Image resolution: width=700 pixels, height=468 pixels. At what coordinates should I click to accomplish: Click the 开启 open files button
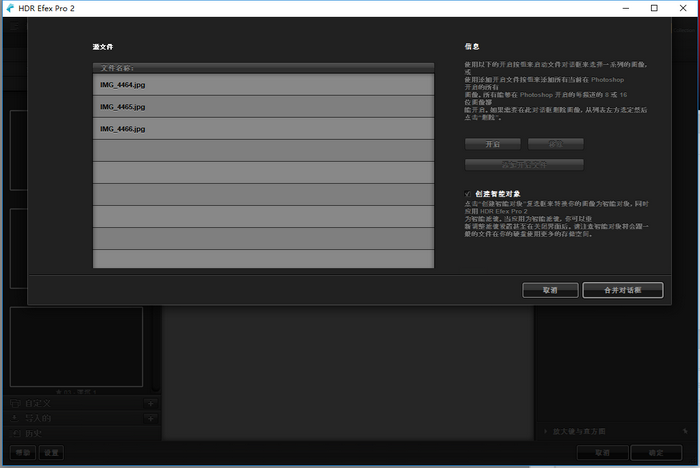(492, 144)
